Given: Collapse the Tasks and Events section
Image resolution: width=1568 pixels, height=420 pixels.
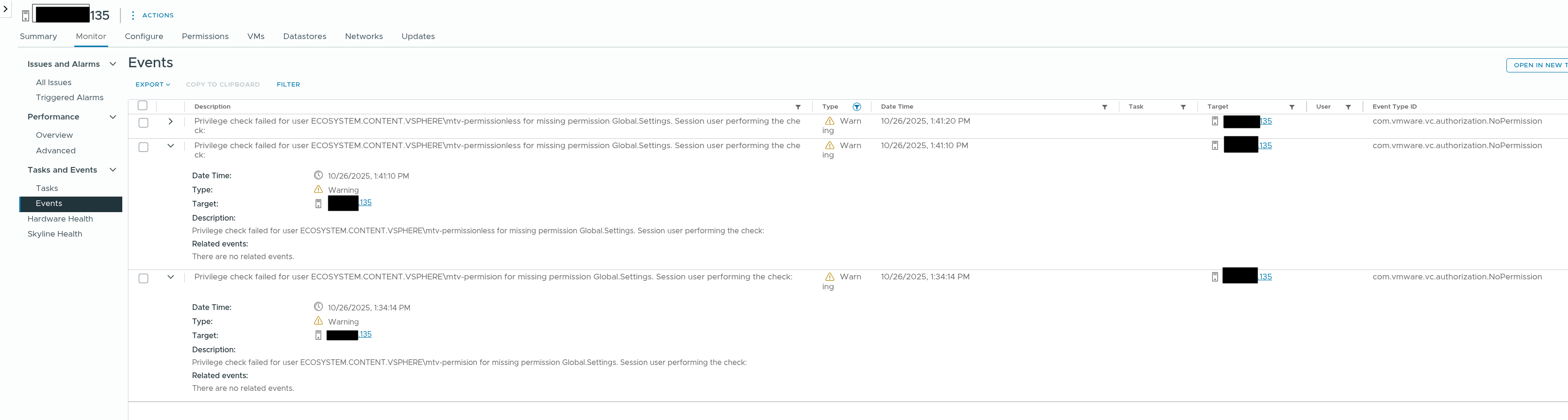Looking at the screenshot, I should (x=112, y=170).
